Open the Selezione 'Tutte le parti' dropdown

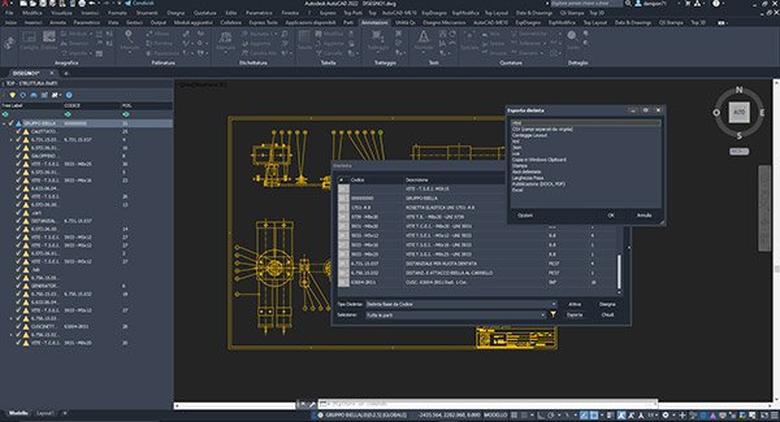pyautogui.click(x=455, y=314)
